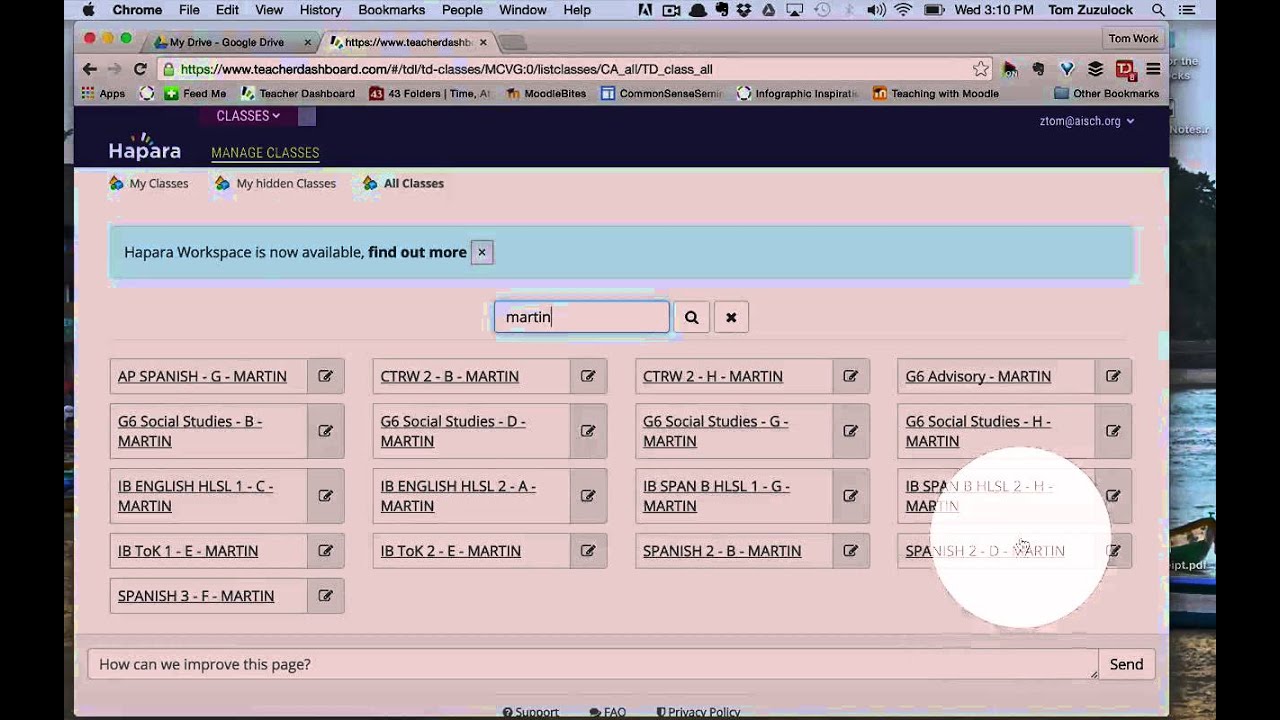Switch to the My Classes tab

click(149, 183)
